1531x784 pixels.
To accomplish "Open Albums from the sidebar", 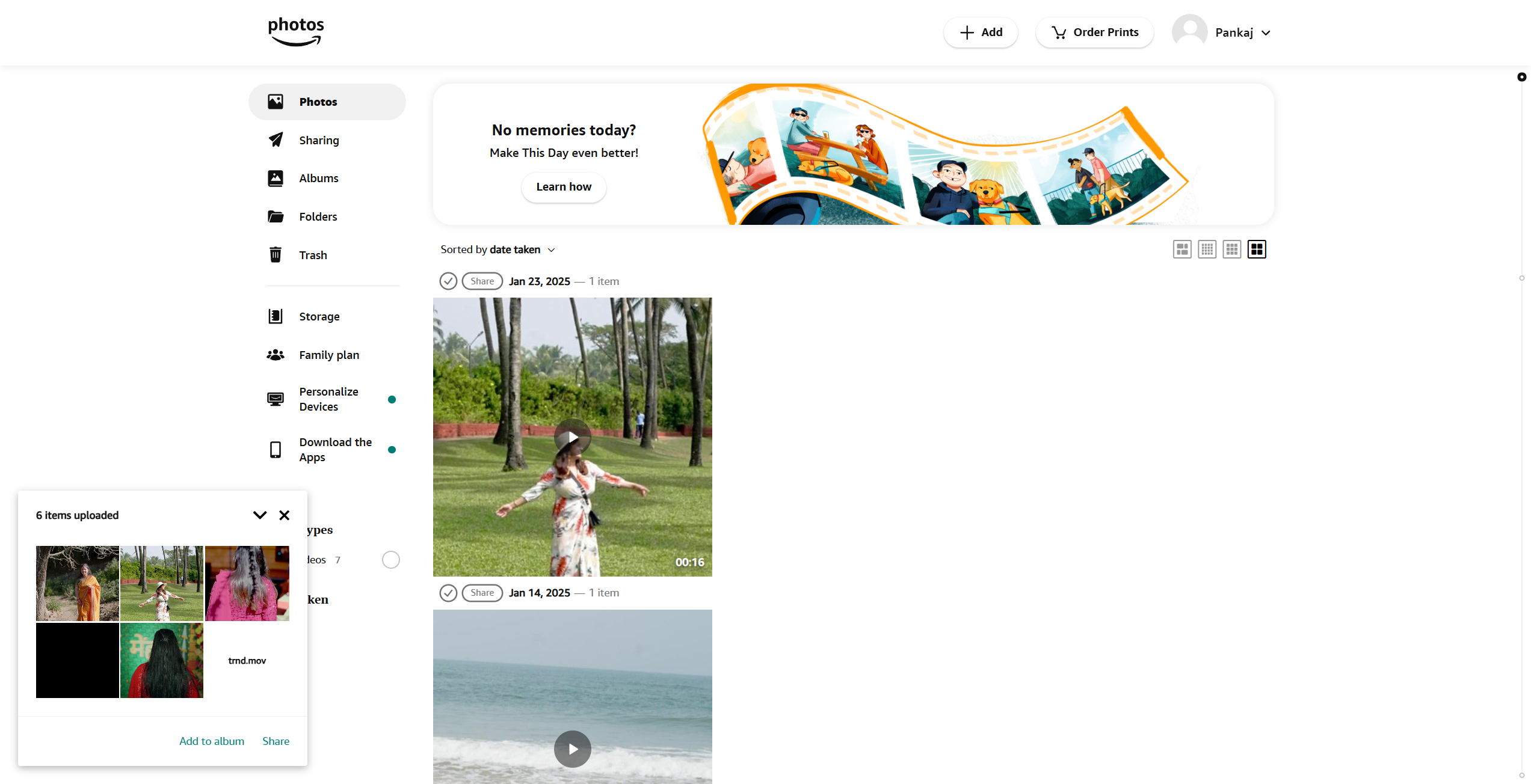I will pyautogui.click(x=318, y=178).
